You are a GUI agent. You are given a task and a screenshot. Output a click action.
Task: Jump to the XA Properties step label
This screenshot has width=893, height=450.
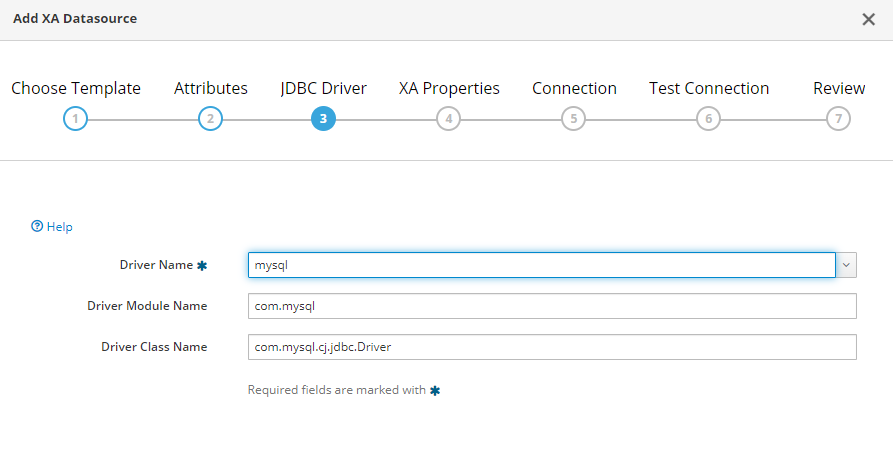[449, 88]
